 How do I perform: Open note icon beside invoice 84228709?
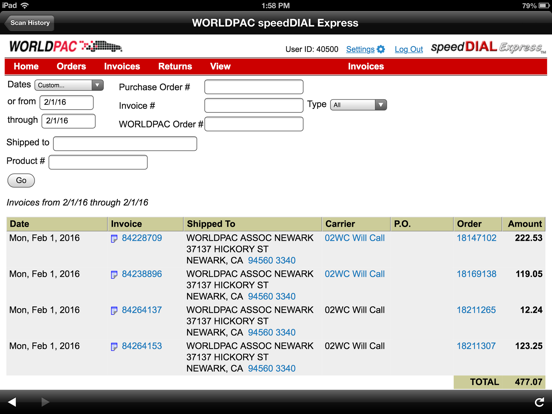[114, 239]
